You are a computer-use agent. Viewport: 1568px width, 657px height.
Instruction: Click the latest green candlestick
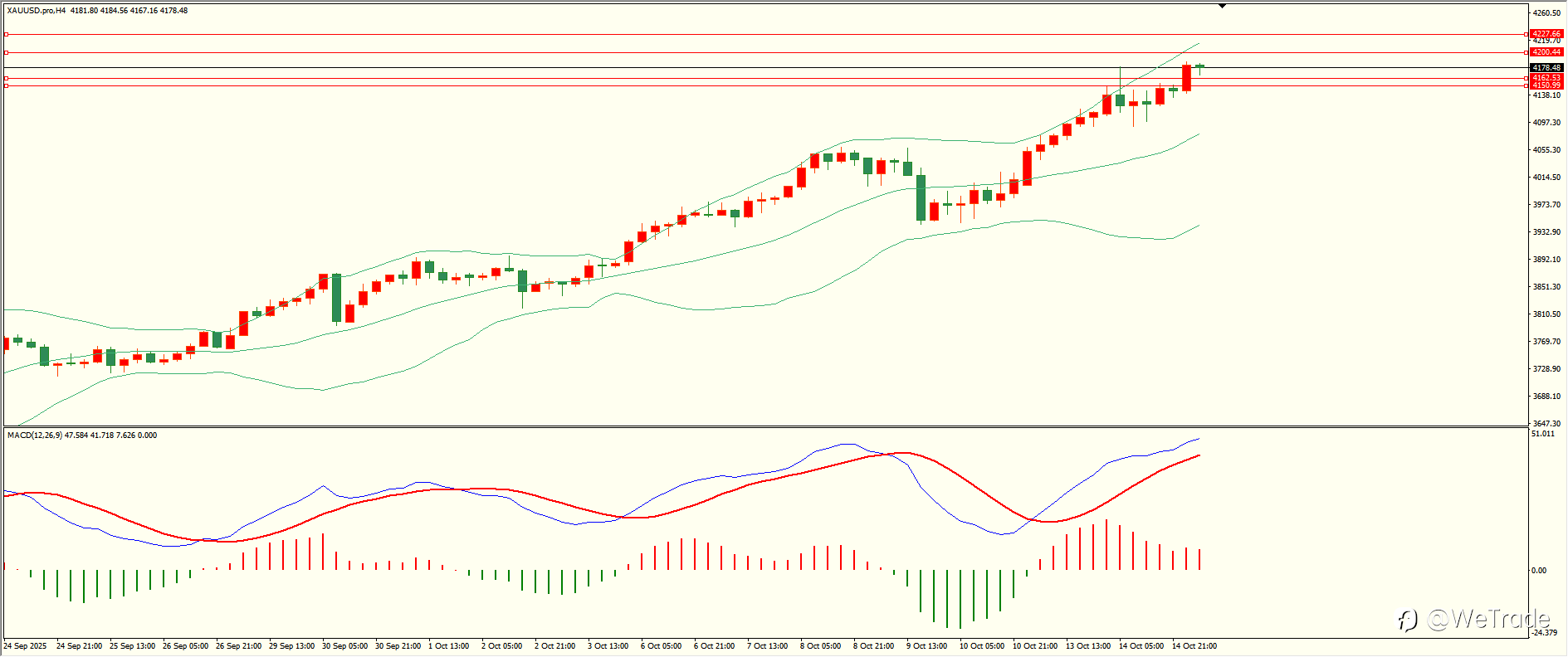tap(1200, 66)
